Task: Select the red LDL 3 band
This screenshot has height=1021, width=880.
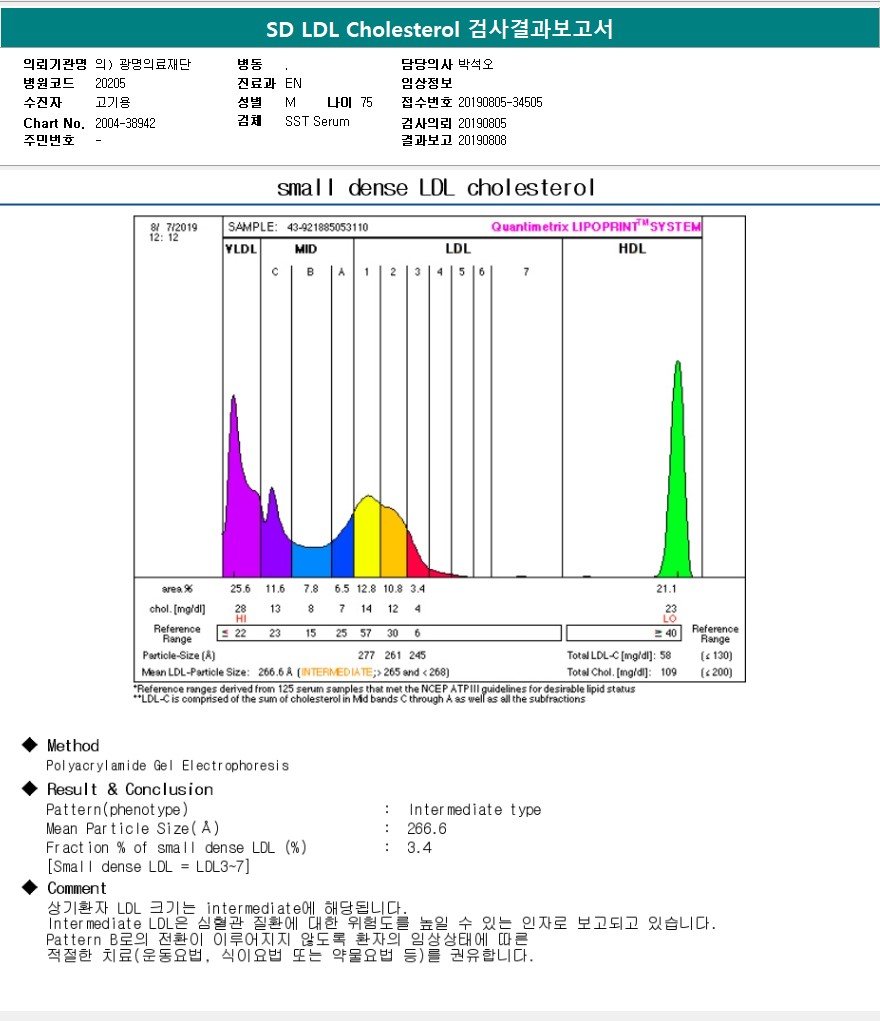Action: tap(416, 561)
